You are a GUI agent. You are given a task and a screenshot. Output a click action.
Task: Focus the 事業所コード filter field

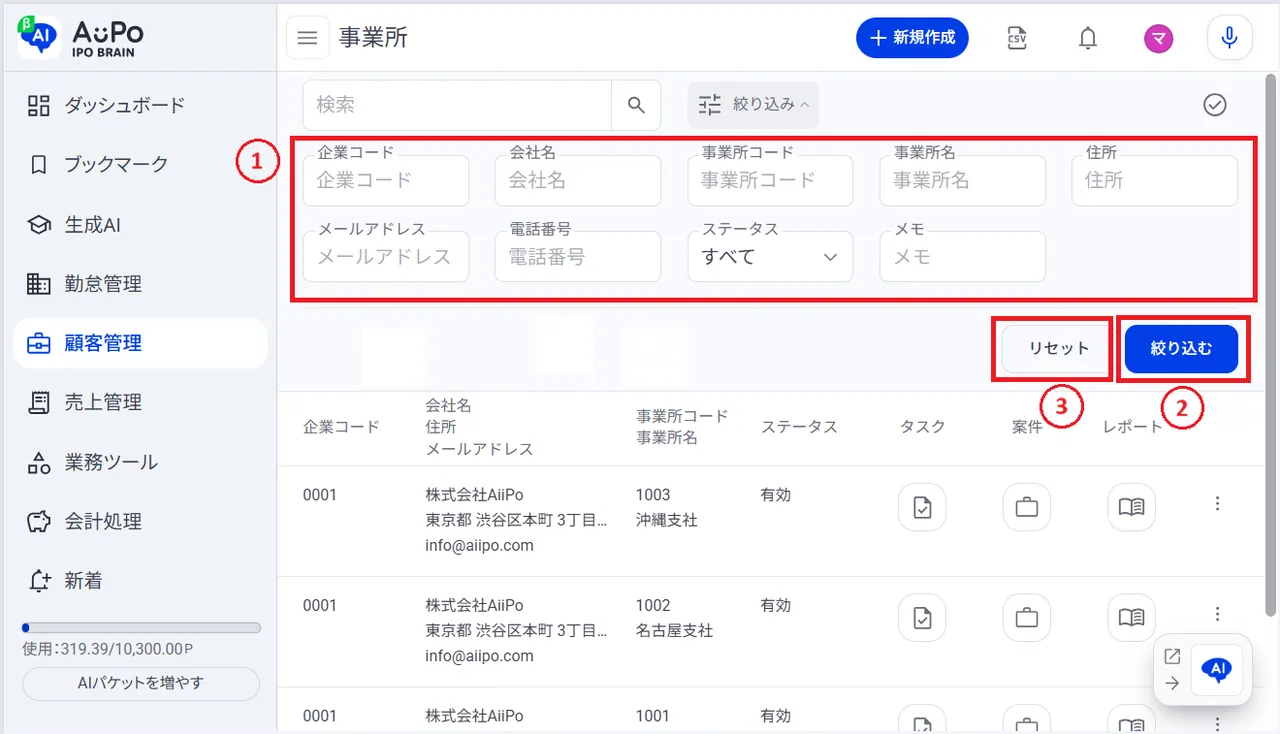770,181
